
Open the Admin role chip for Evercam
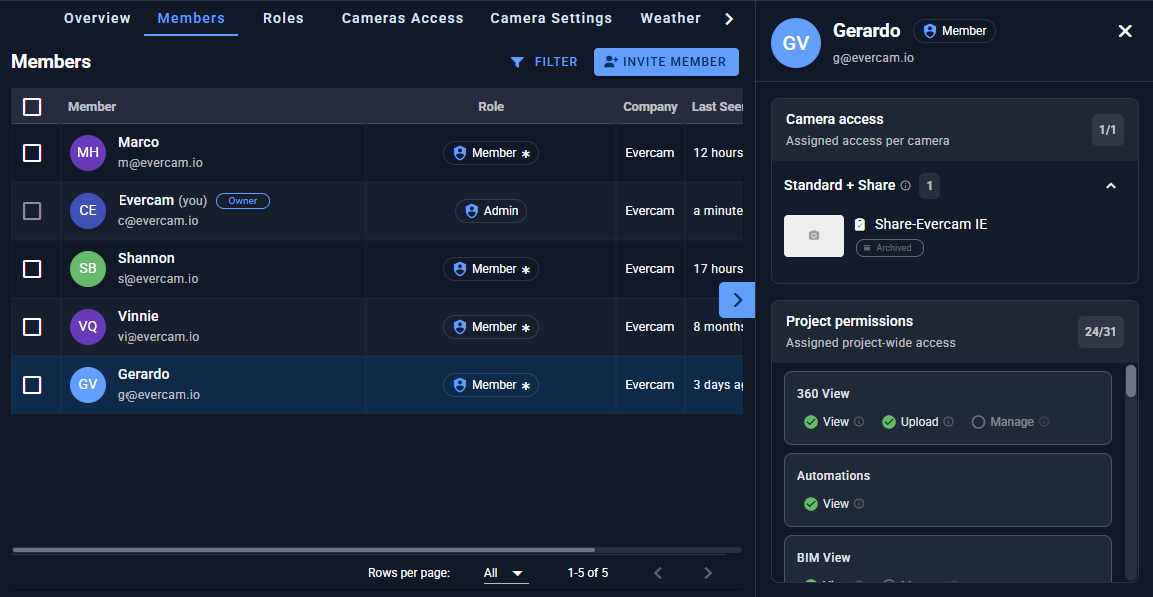point(490,211)
